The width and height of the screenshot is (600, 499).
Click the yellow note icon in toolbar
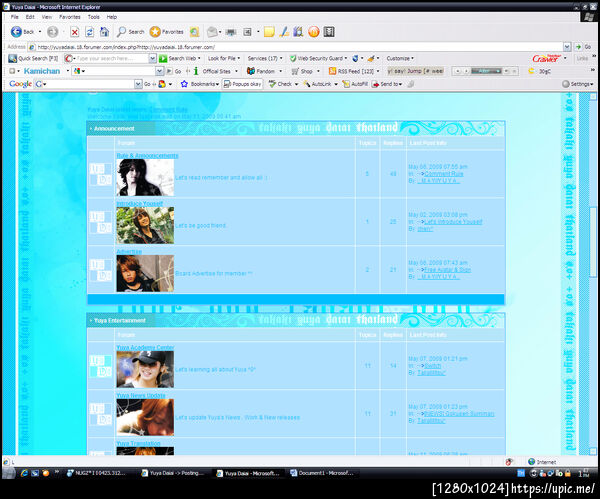[x=269, y=32]
